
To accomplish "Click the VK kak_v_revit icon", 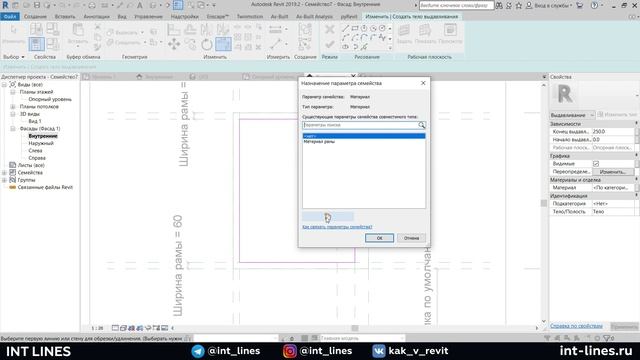I will pyautogui.click(x=379, y=351).
